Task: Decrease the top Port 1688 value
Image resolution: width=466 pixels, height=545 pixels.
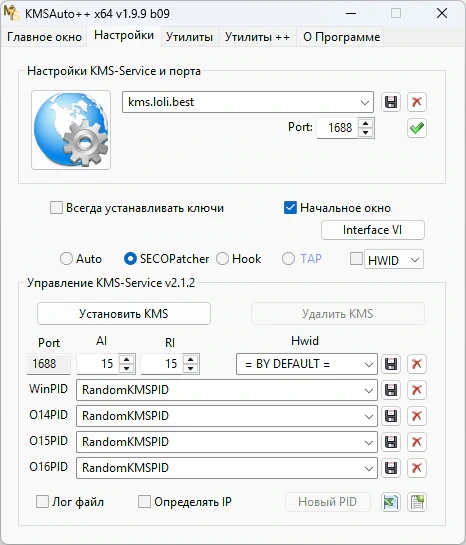Action: tap(365, 132)
